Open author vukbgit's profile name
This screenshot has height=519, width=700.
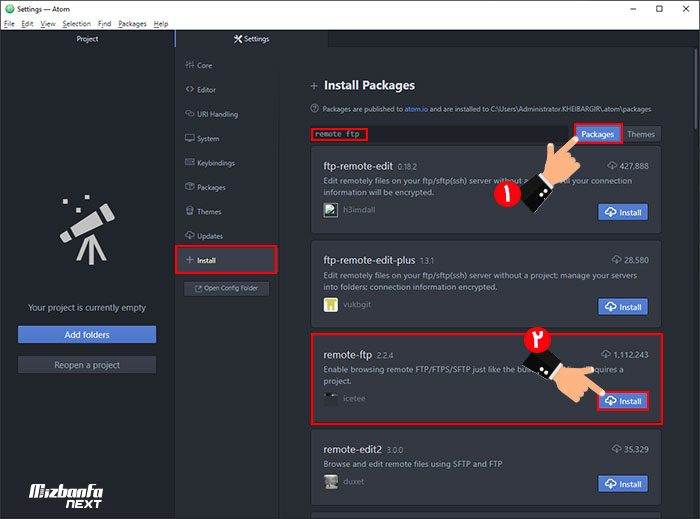[357, 304]
